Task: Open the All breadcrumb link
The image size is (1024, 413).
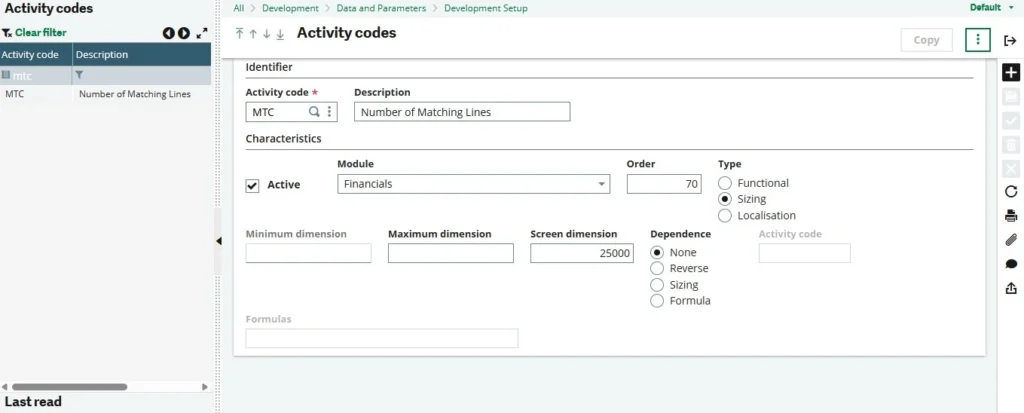Action: point(238,8)
